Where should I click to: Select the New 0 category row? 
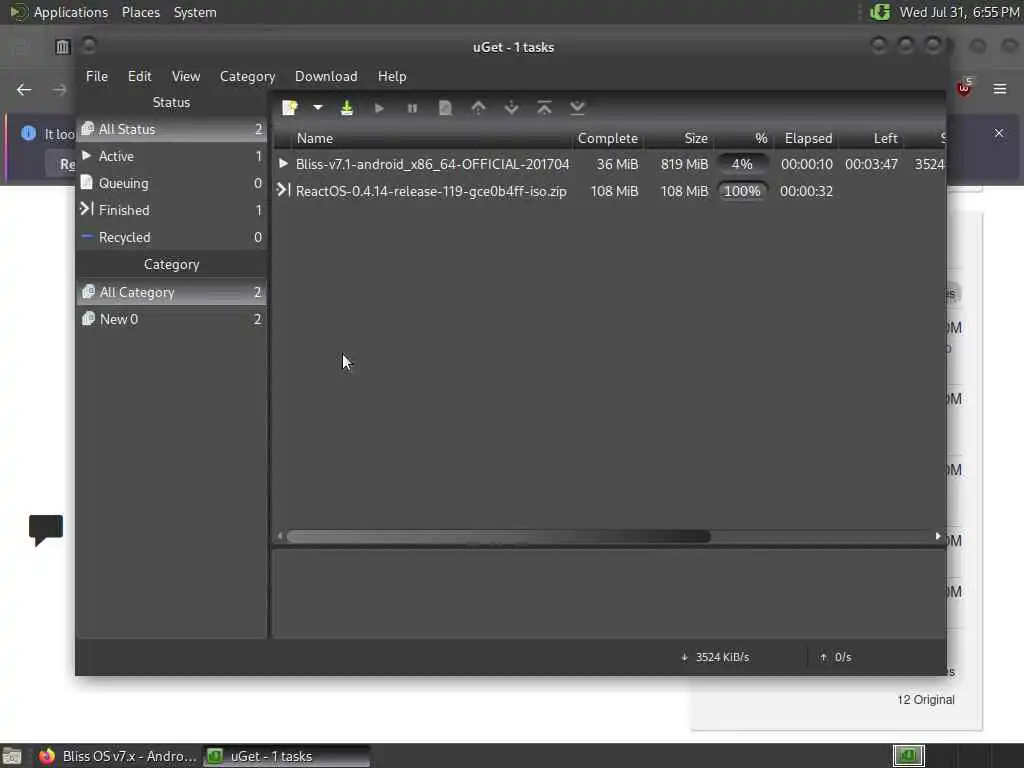point(172,319)
